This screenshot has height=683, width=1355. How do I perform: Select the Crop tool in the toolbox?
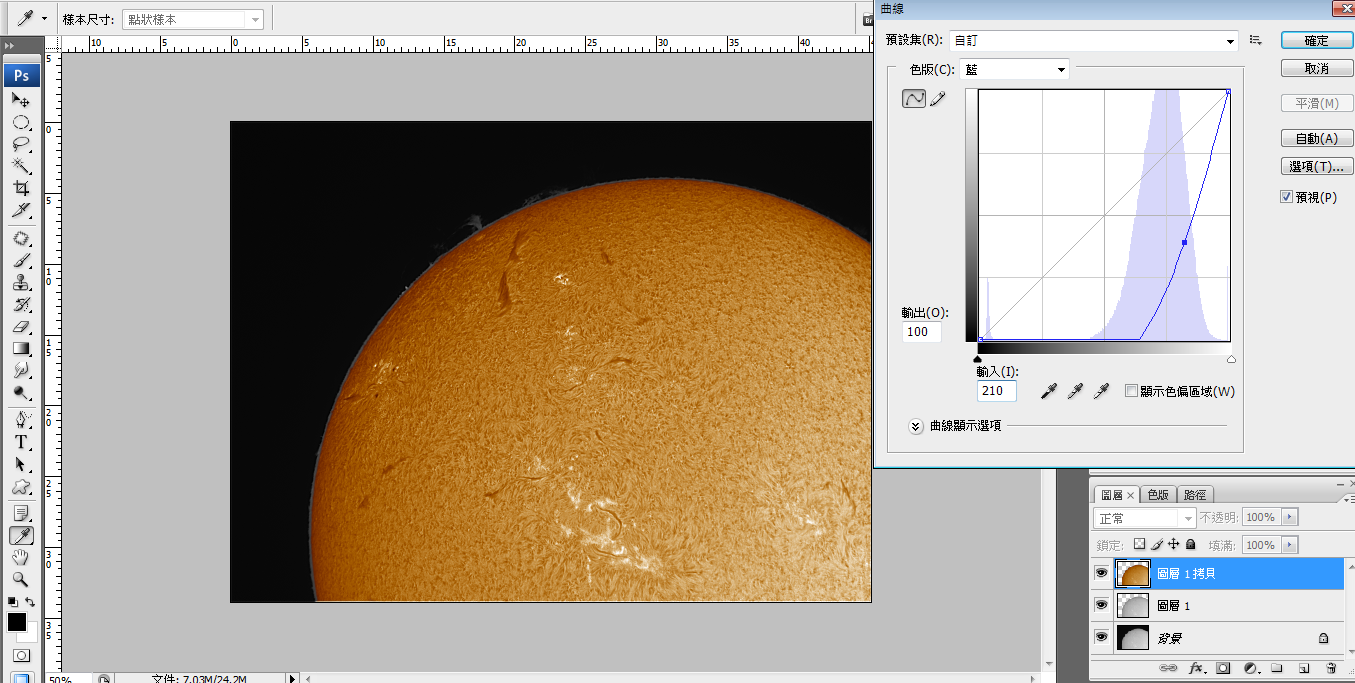point(21,188)
